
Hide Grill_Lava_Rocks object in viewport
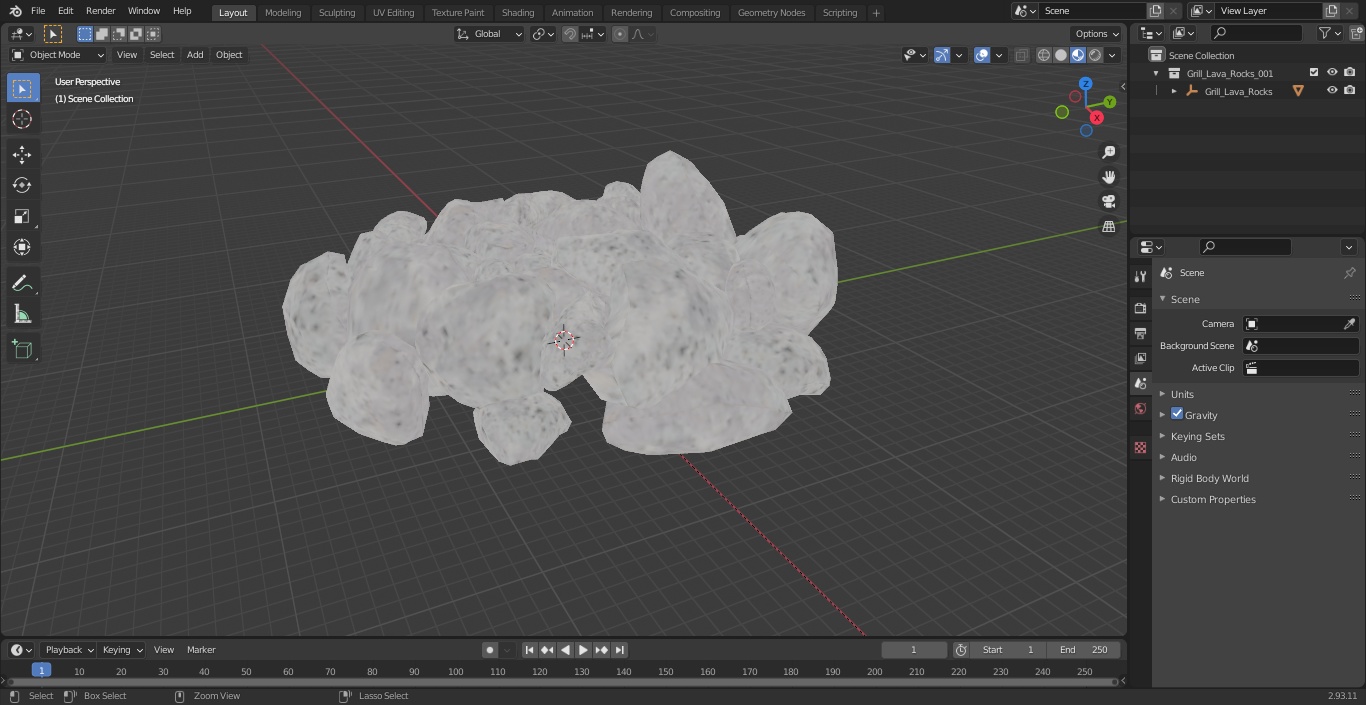1332,90
